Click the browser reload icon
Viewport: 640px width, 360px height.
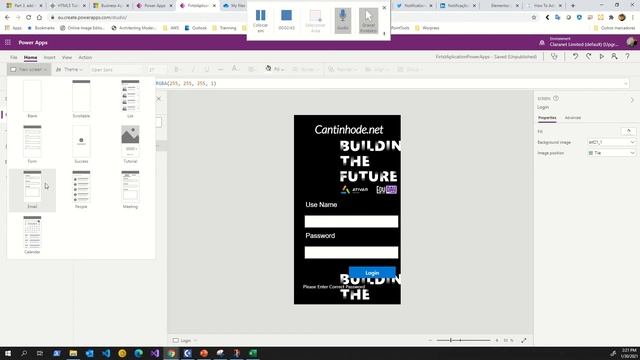tap(29, 18)
